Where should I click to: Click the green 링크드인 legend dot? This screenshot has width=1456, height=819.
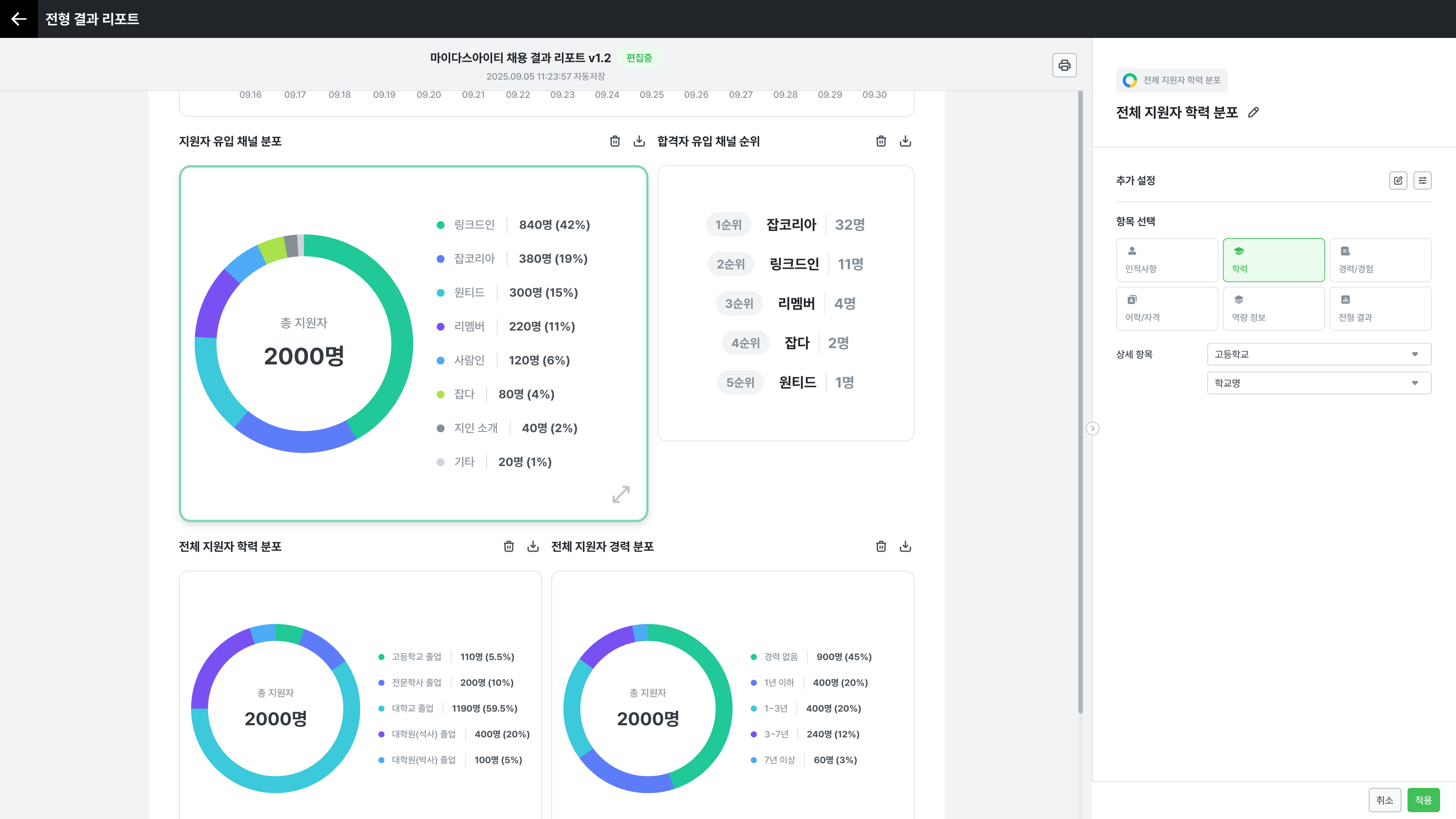[440, 225]
